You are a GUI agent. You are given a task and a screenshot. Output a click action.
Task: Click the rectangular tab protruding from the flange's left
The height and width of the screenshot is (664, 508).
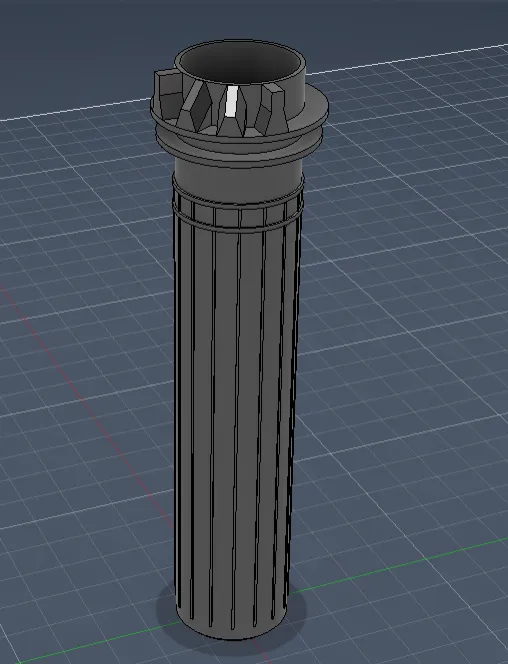tap(168, 95)
